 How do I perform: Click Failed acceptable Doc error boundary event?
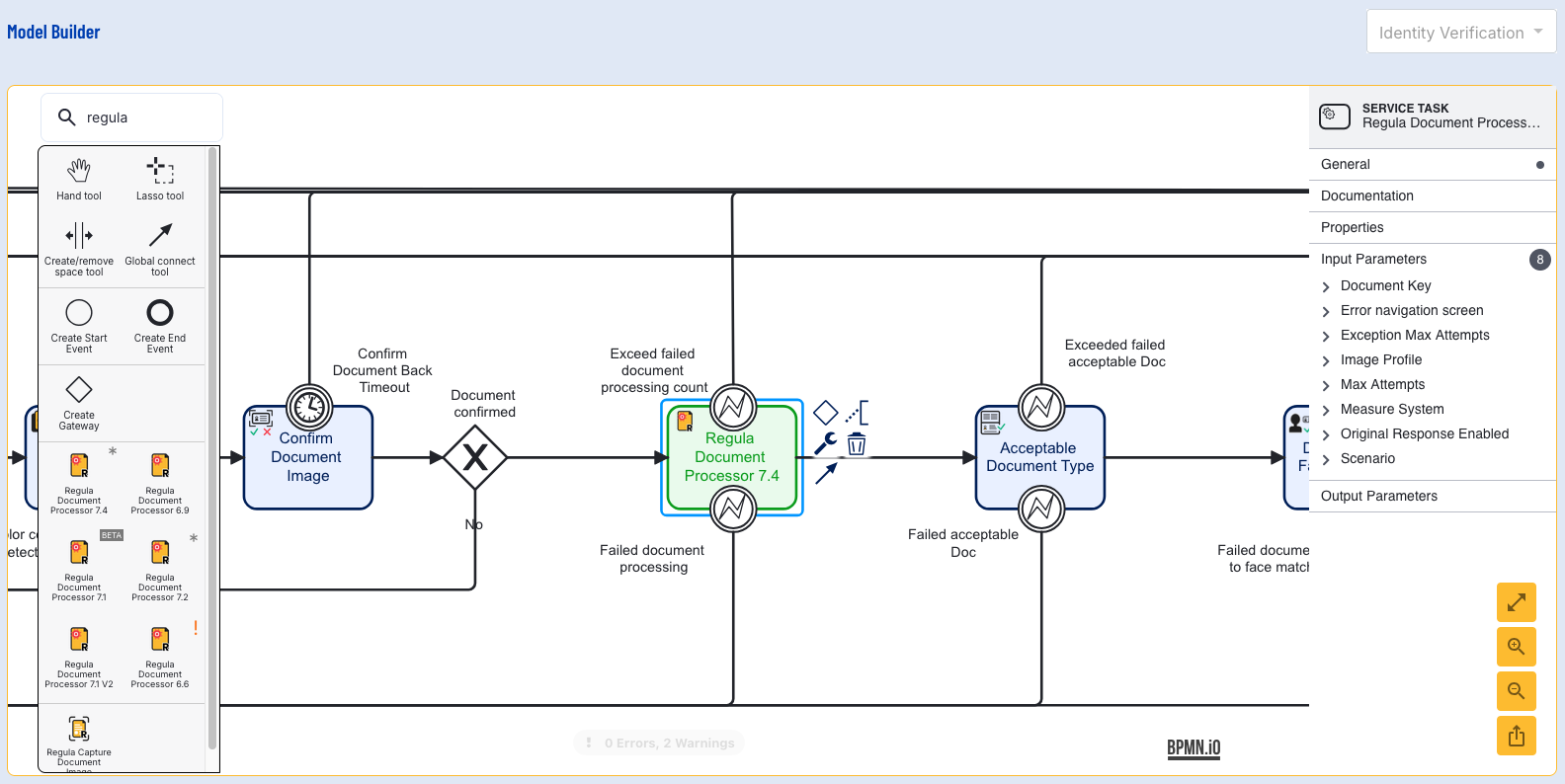tap(1041, 509)
